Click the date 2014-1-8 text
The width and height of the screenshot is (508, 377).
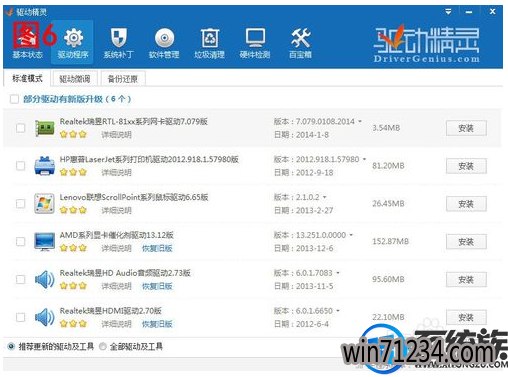tap(312, 135)
